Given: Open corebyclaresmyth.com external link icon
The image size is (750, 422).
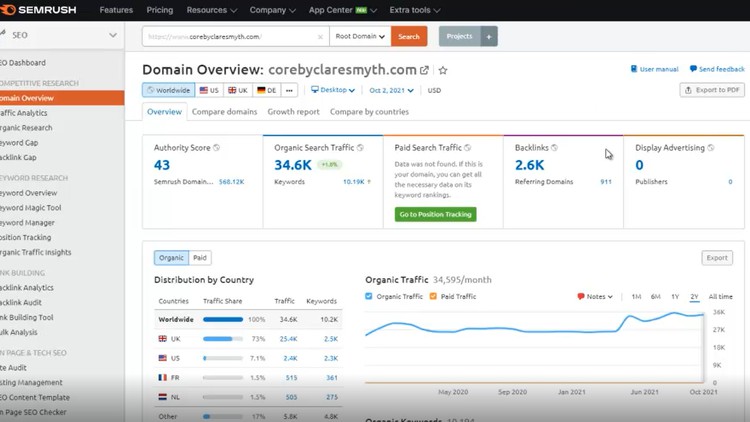Looking at the screenshot, I should [x=424, y=70].
